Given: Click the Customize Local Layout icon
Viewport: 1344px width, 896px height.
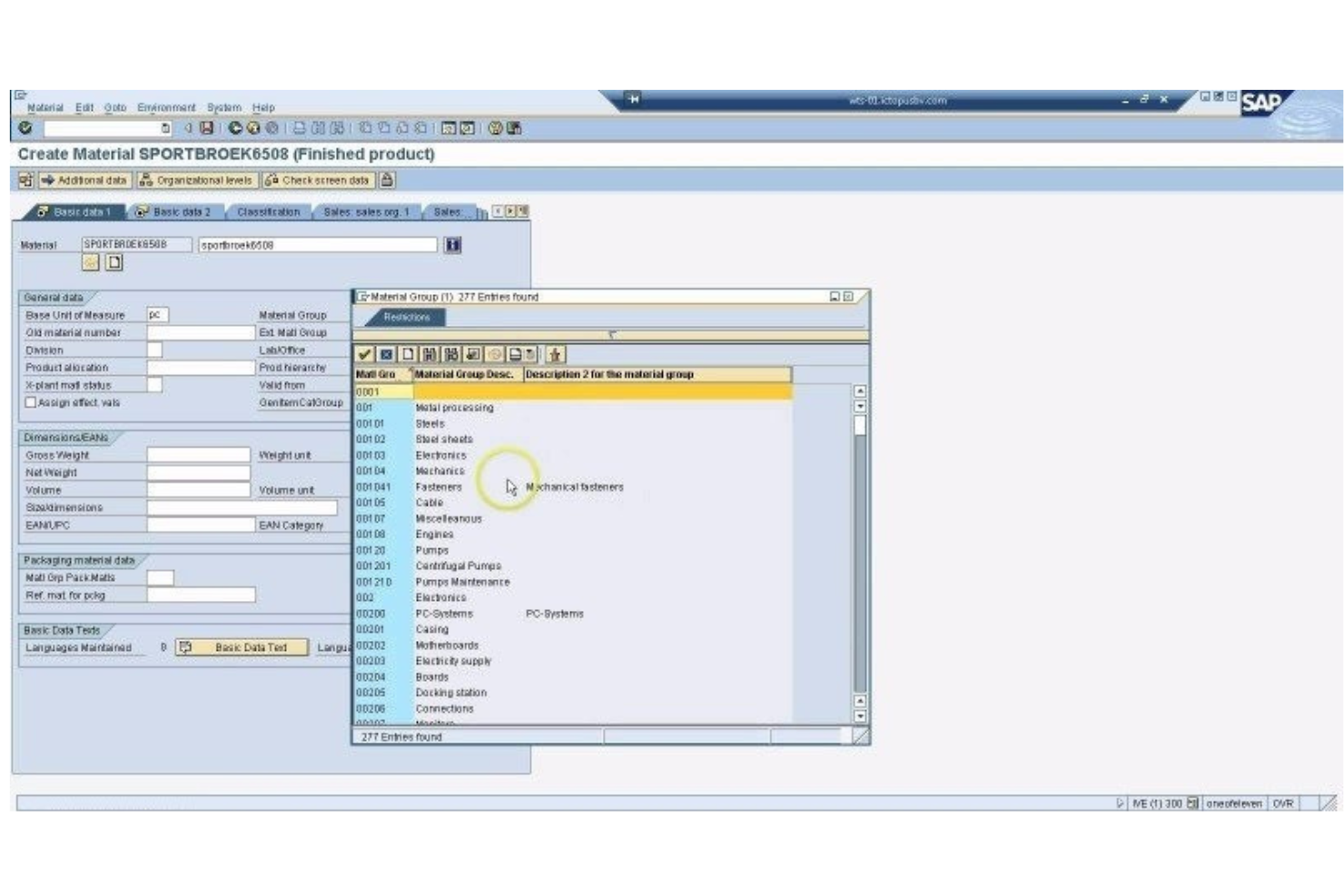Looking at the screenshot, I should (514, 128).
